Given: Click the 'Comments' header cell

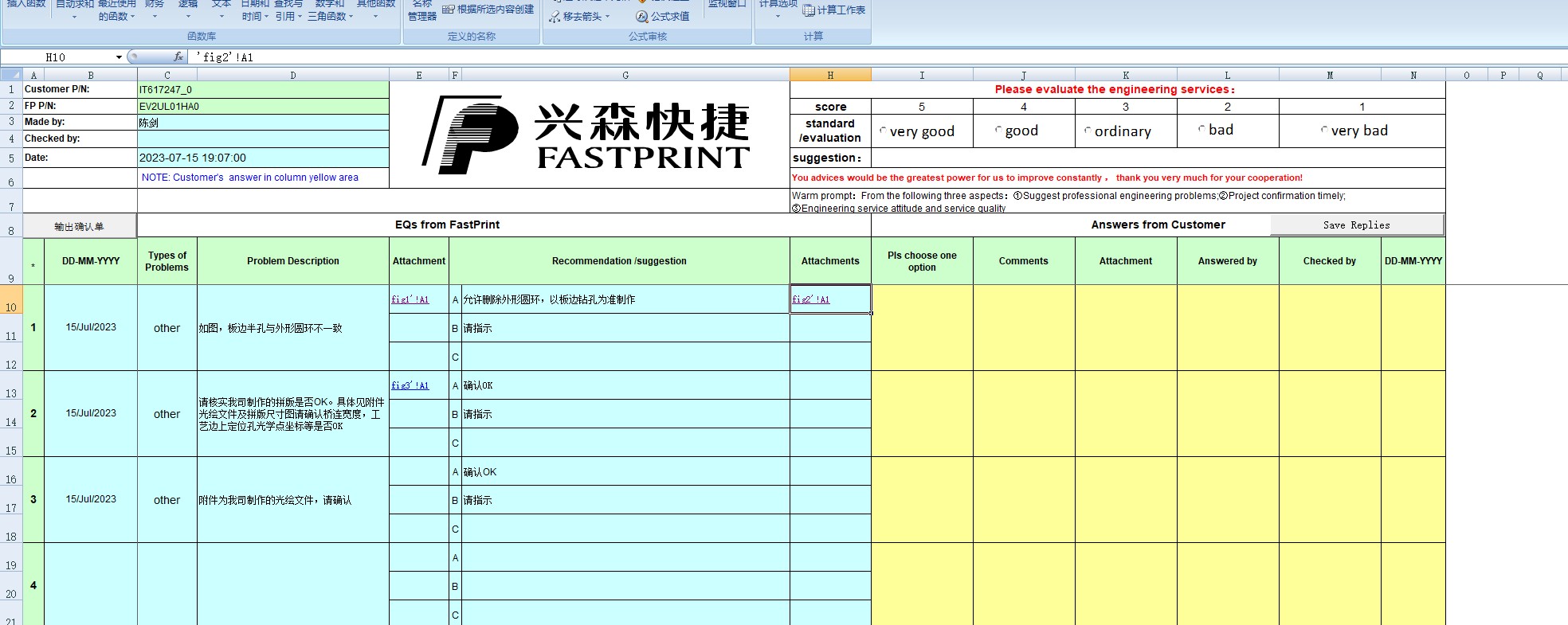Looking at the screenshot, I should point(1024,261).
